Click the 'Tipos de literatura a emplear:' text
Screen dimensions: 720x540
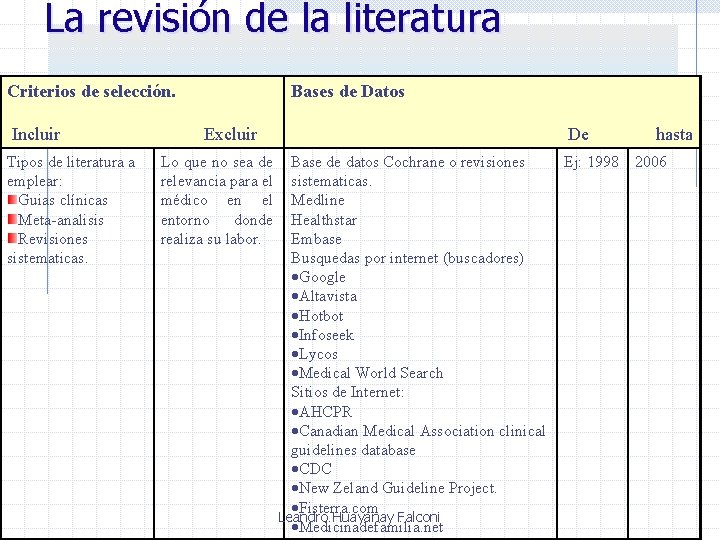[x=71, y=171]
